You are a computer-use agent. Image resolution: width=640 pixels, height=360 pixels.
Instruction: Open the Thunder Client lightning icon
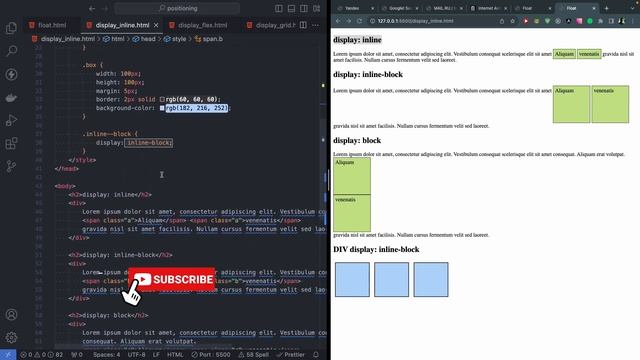(x=11, y=74)
